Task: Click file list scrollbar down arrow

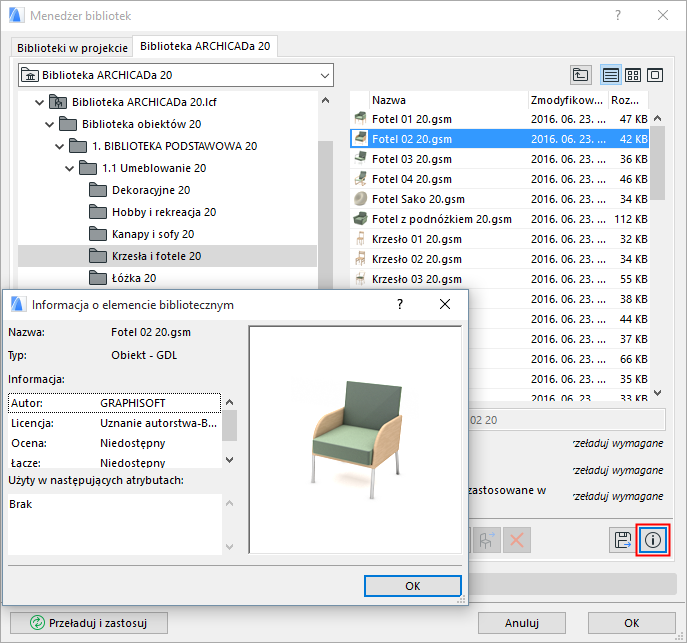Action: coord(657,393)
